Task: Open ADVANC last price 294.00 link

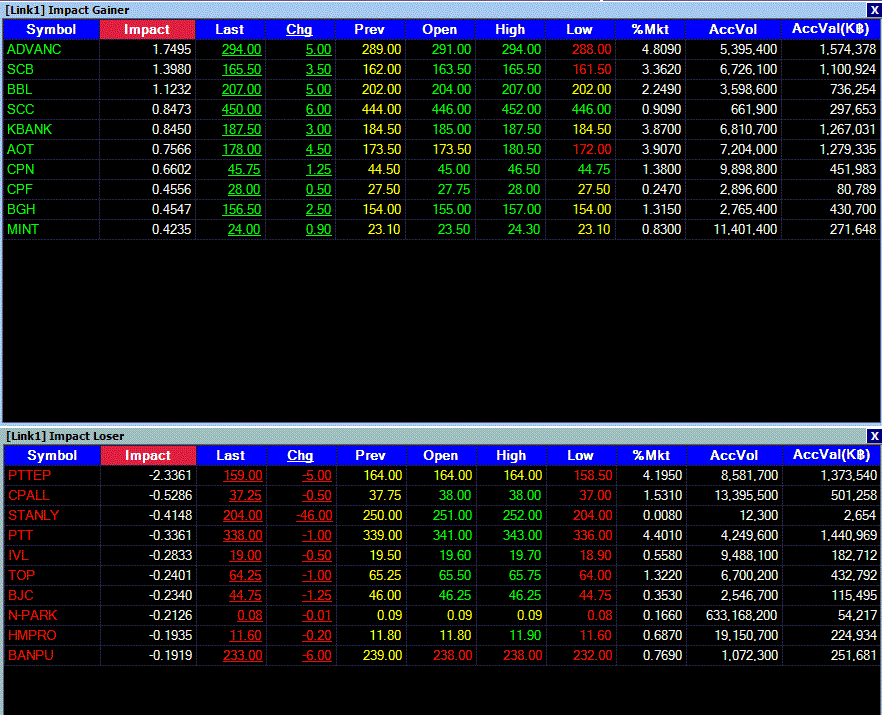Action: 242,50
